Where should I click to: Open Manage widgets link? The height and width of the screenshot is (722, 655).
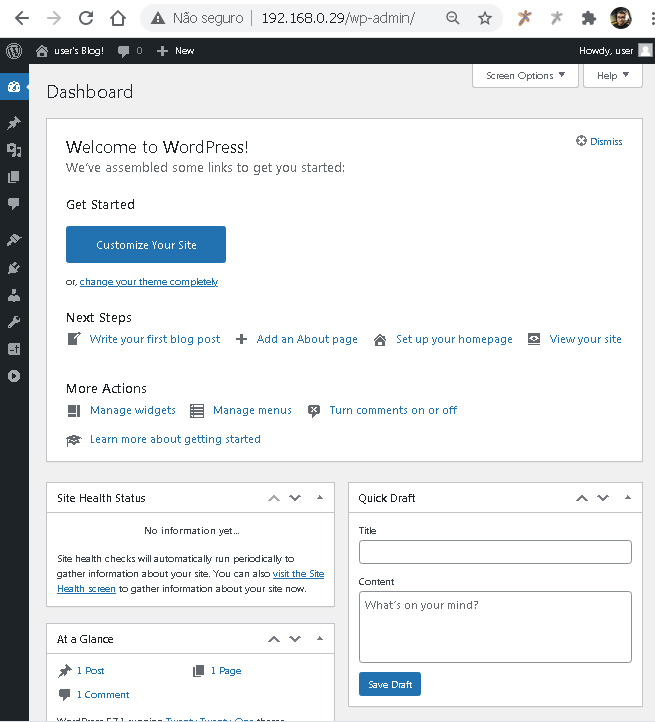pos(133,410)
